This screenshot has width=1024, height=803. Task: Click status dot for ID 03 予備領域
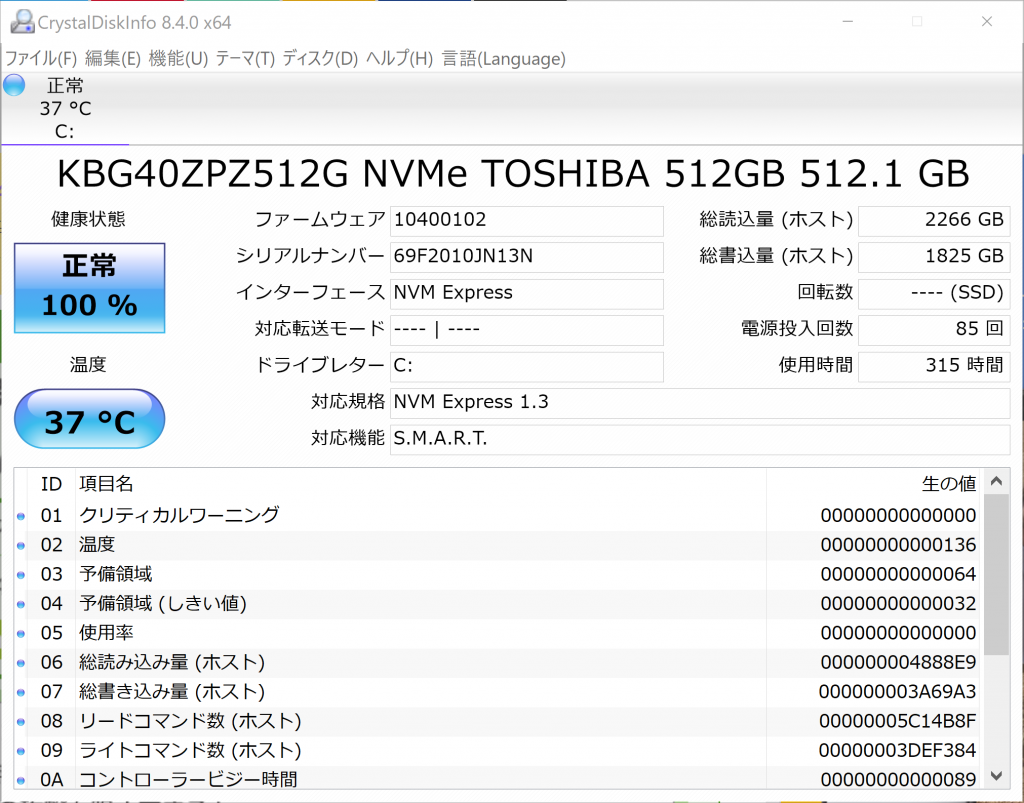(x=21, y=575)
